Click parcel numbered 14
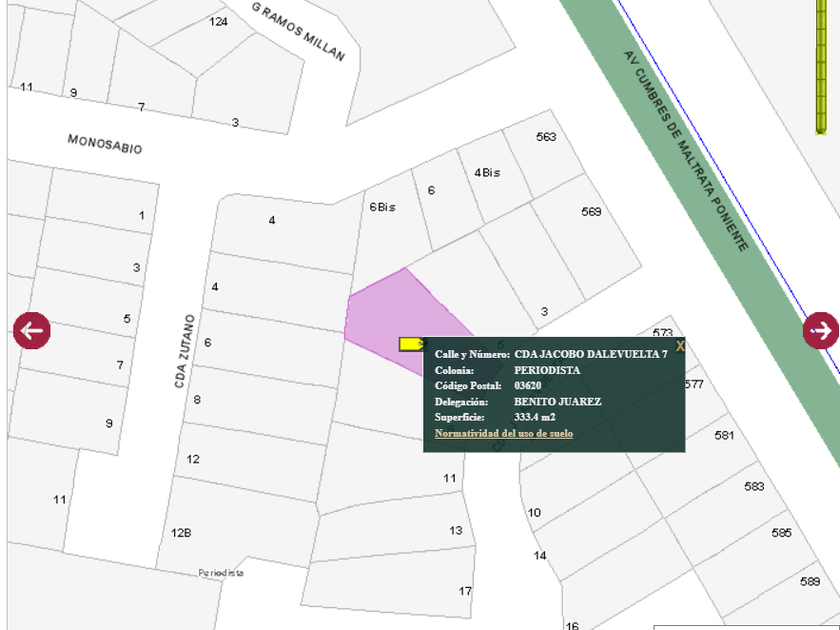840x630 pixels. pos(539,556)
